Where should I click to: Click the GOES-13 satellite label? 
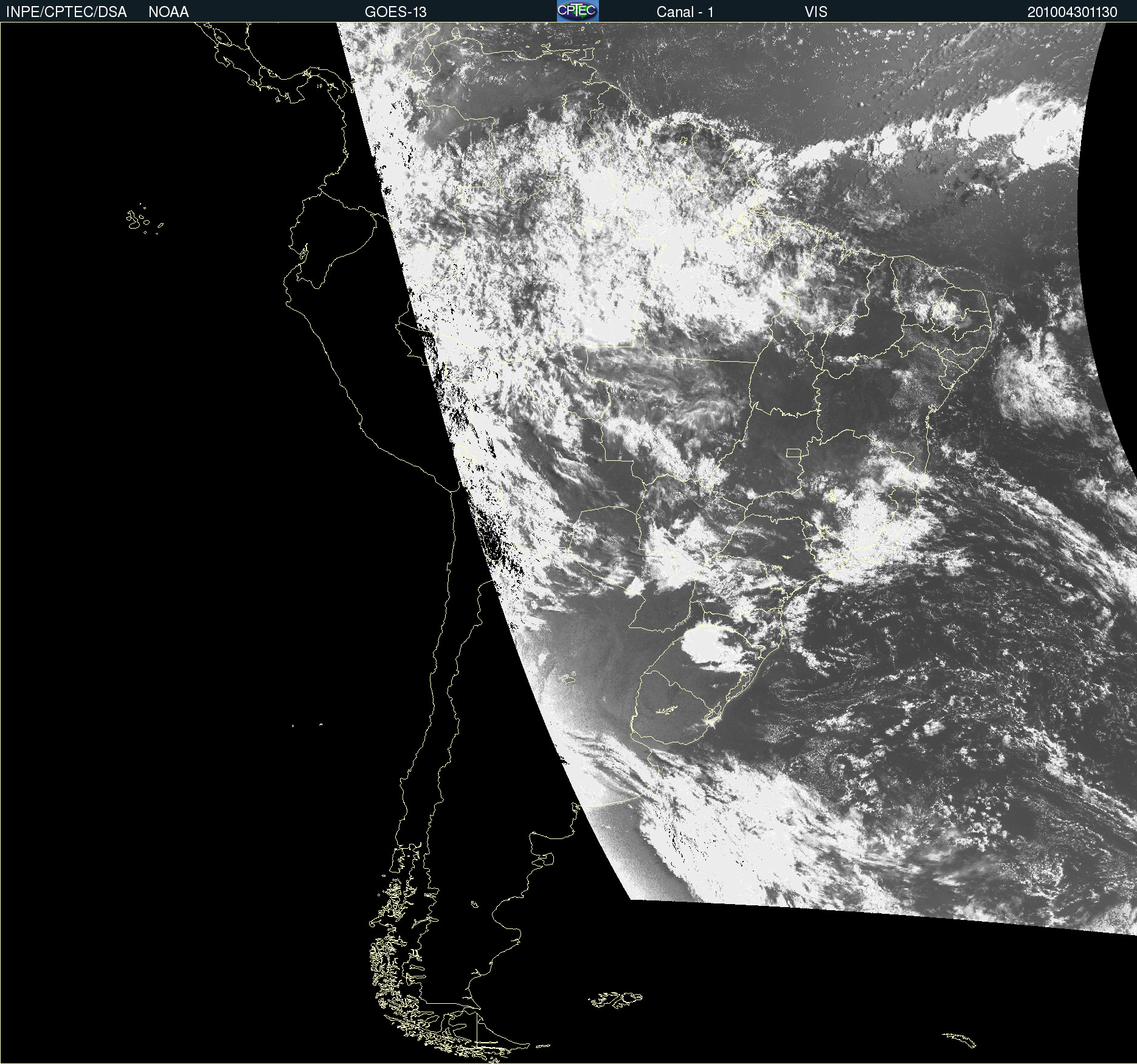point(396,12)
